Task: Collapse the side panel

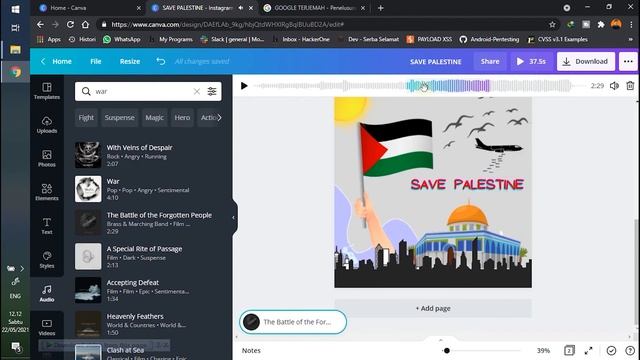Action: coord(234,218)
